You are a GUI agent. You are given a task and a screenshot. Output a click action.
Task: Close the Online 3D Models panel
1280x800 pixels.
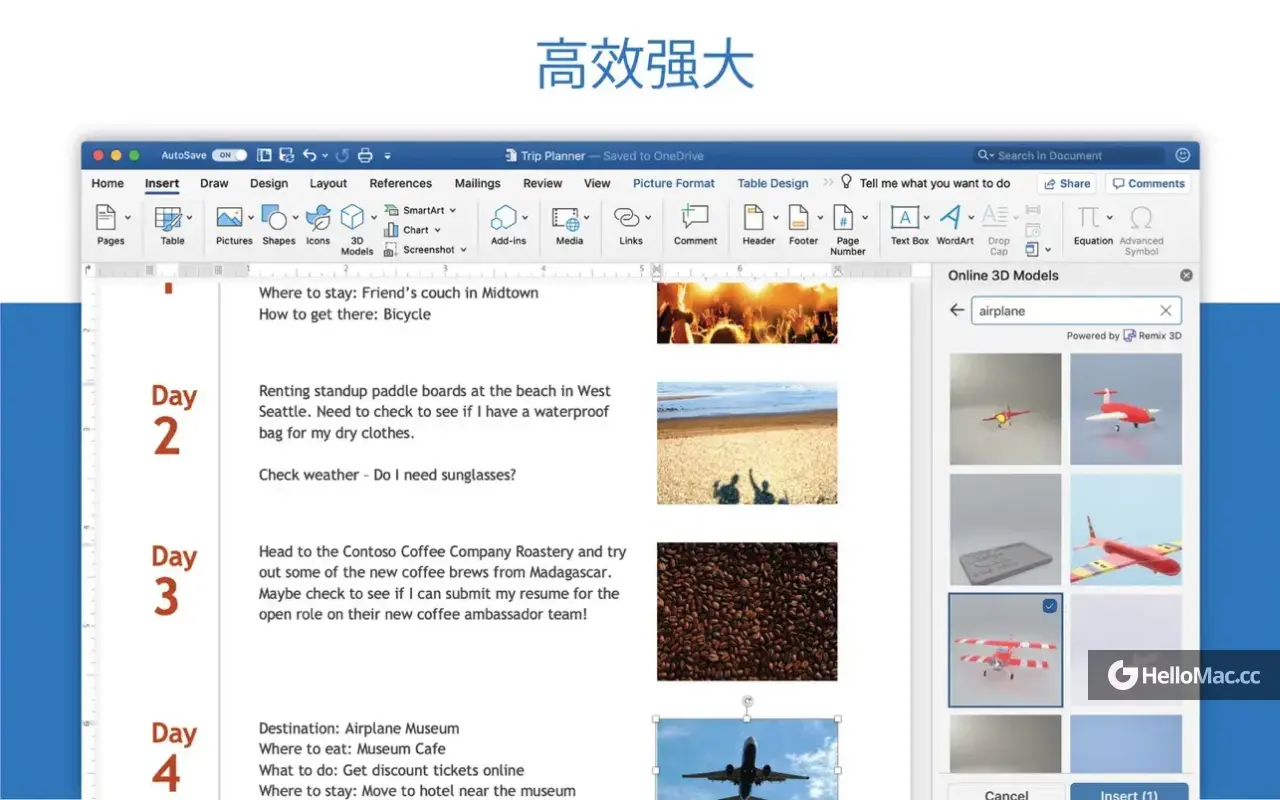(1186, 275)
